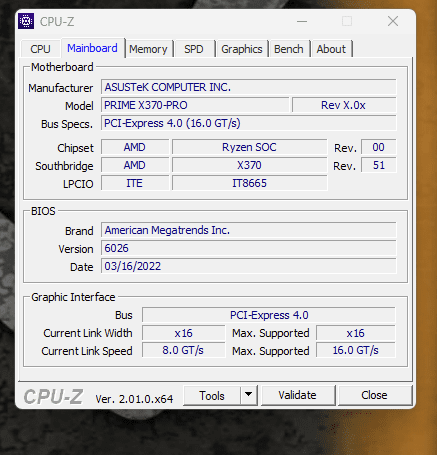This screenshot has width=437, height=455.
Task: Click the Rev X.0x field
Action: pyautogui.click(x=344, y=105)
